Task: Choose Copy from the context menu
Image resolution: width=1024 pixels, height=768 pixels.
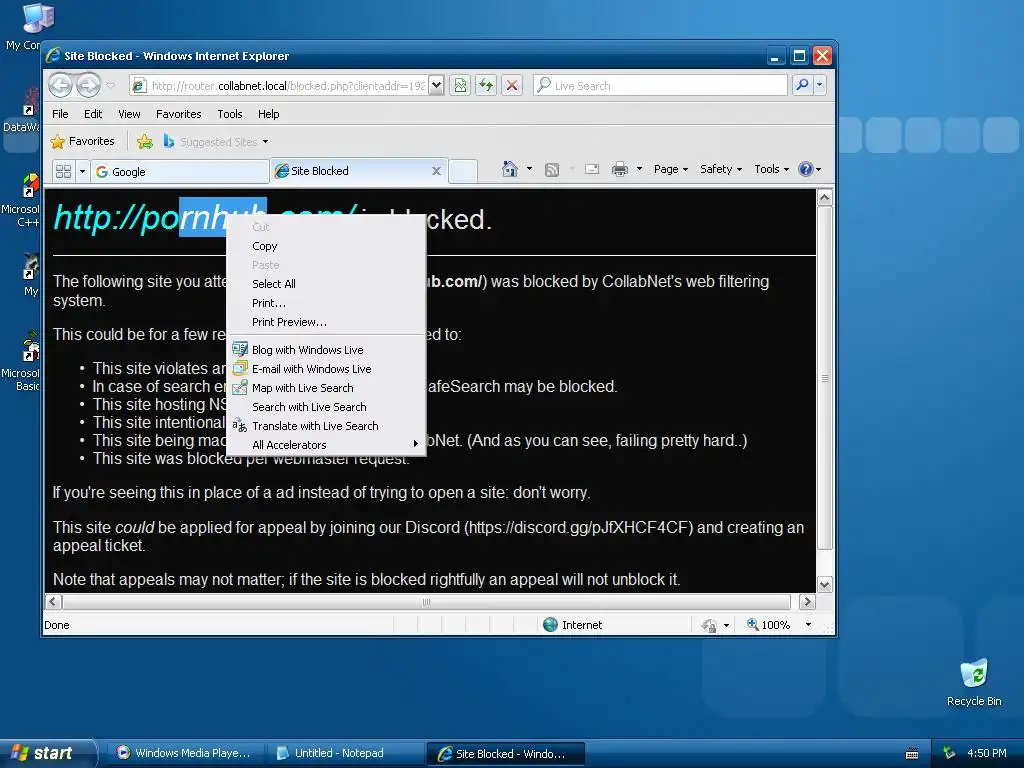Action: pyautogui.click(x=326, y=246)
